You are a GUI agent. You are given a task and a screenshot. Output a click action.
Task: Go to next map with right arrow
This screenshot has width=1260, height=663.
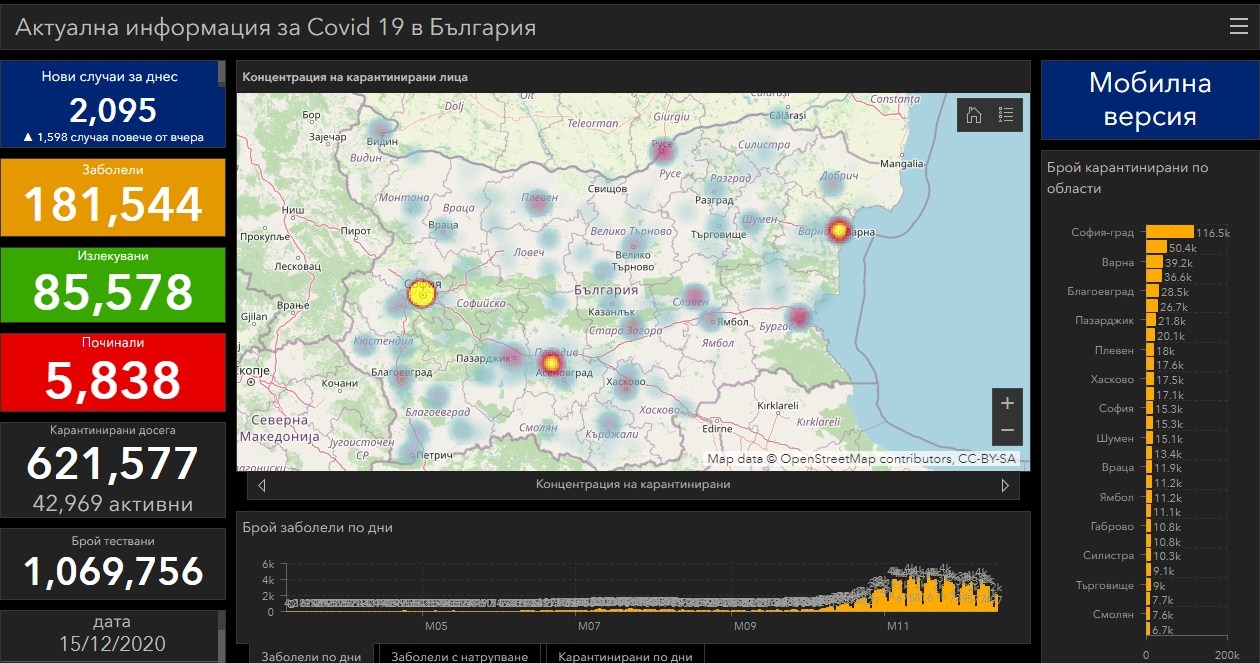coord(1005,485)
